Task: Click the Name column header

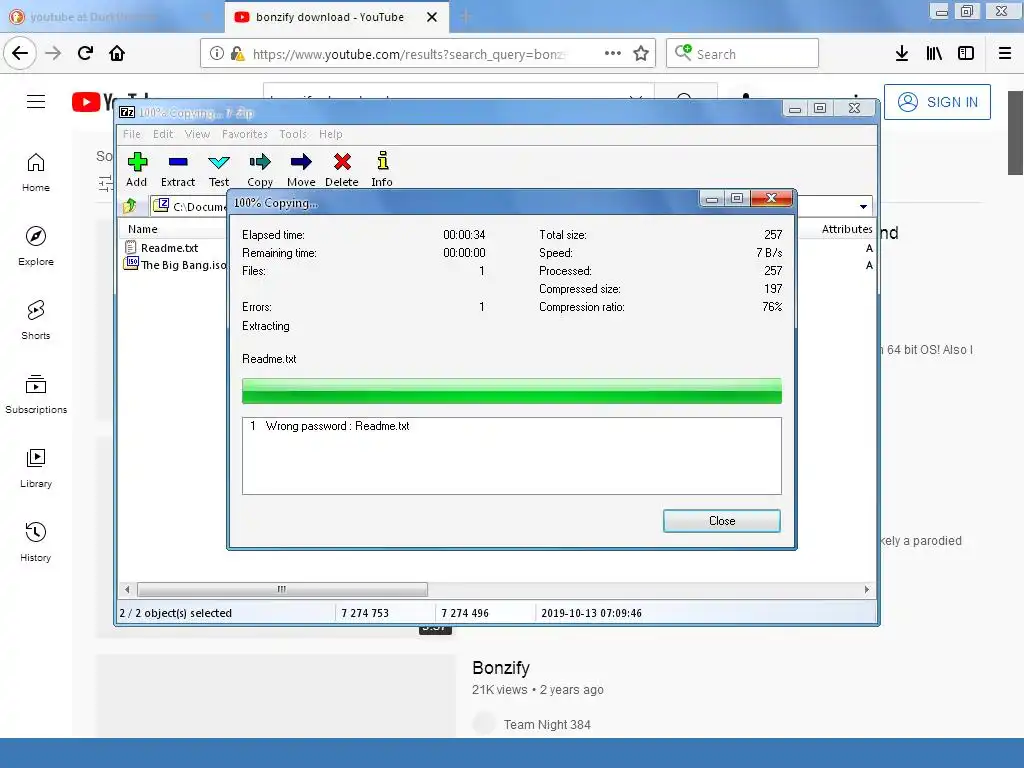Action: tap(142, 229)
